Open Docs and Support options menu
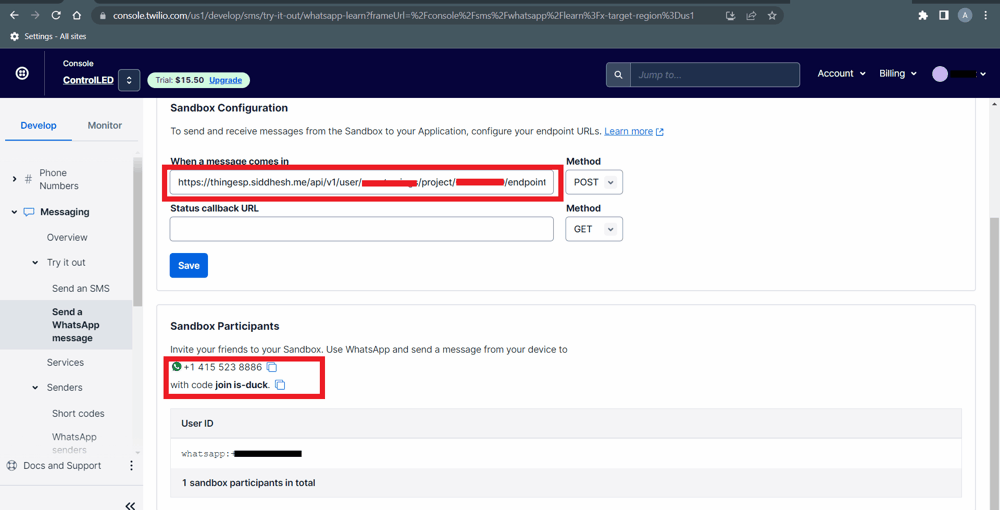1000x510 pixels. pos(131,466)
